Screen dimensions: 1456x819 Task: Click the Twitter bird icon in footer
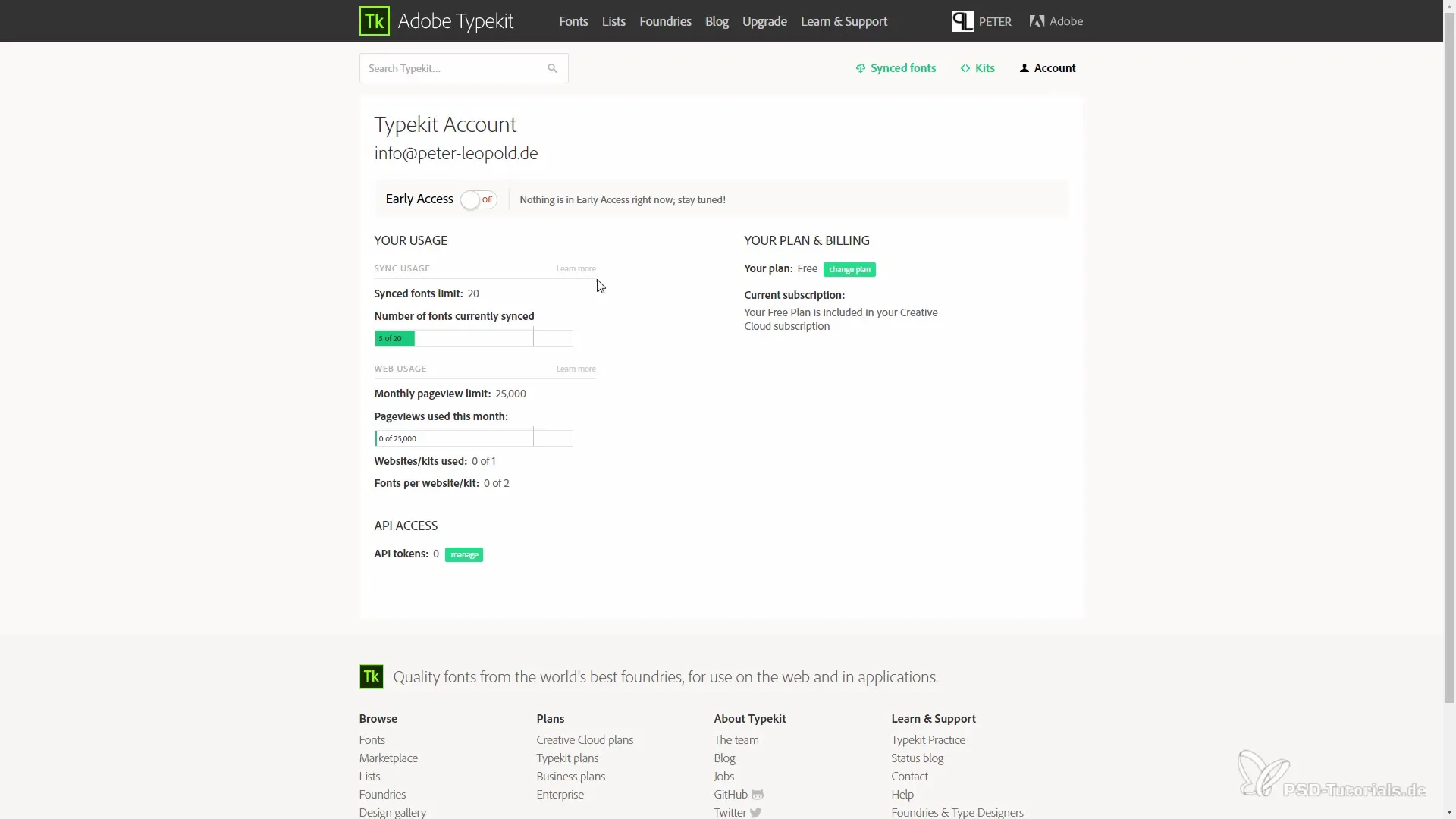click(x=755, y=813)
